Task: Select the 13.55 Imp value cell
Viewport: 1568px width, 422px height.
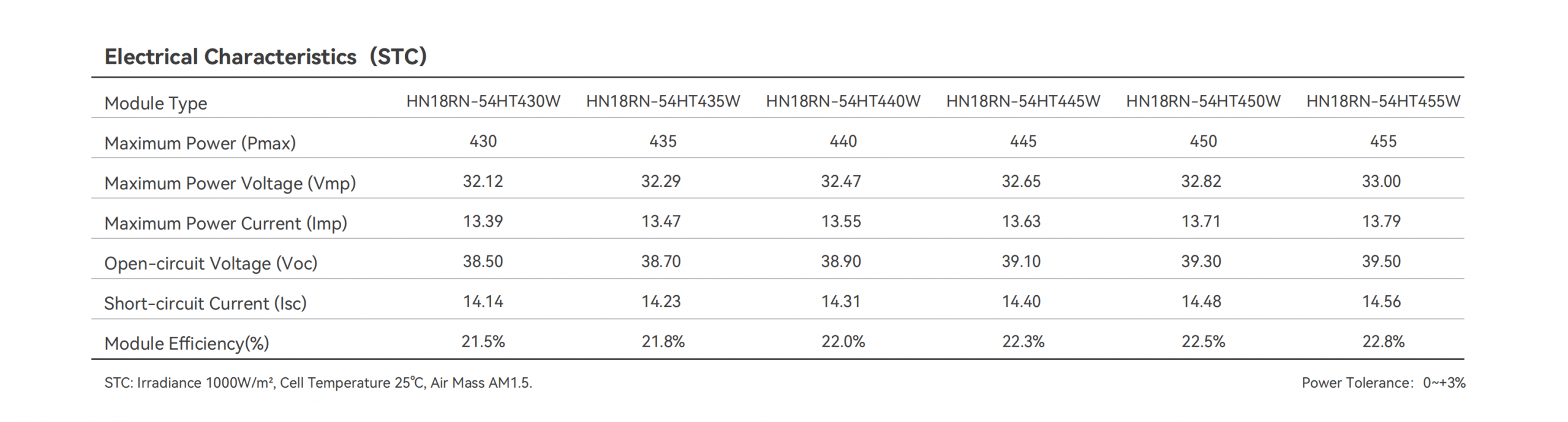Action: click(x=841, y=222)
